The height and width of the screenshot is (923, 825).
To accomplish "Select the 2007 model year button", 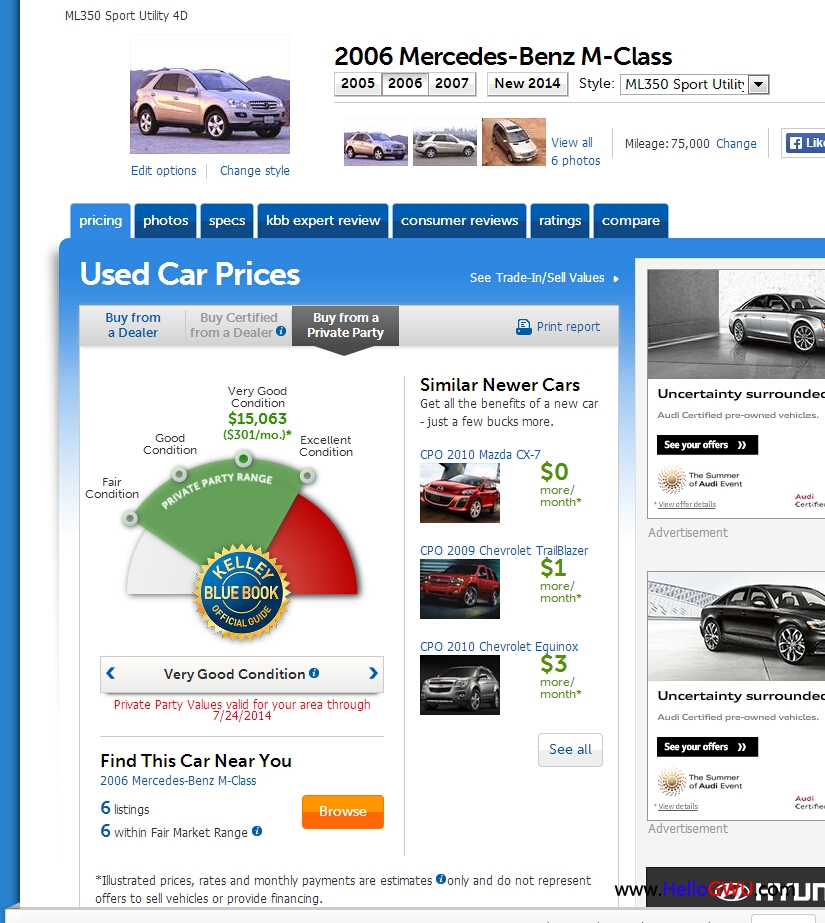I will (x=452, y=84).
